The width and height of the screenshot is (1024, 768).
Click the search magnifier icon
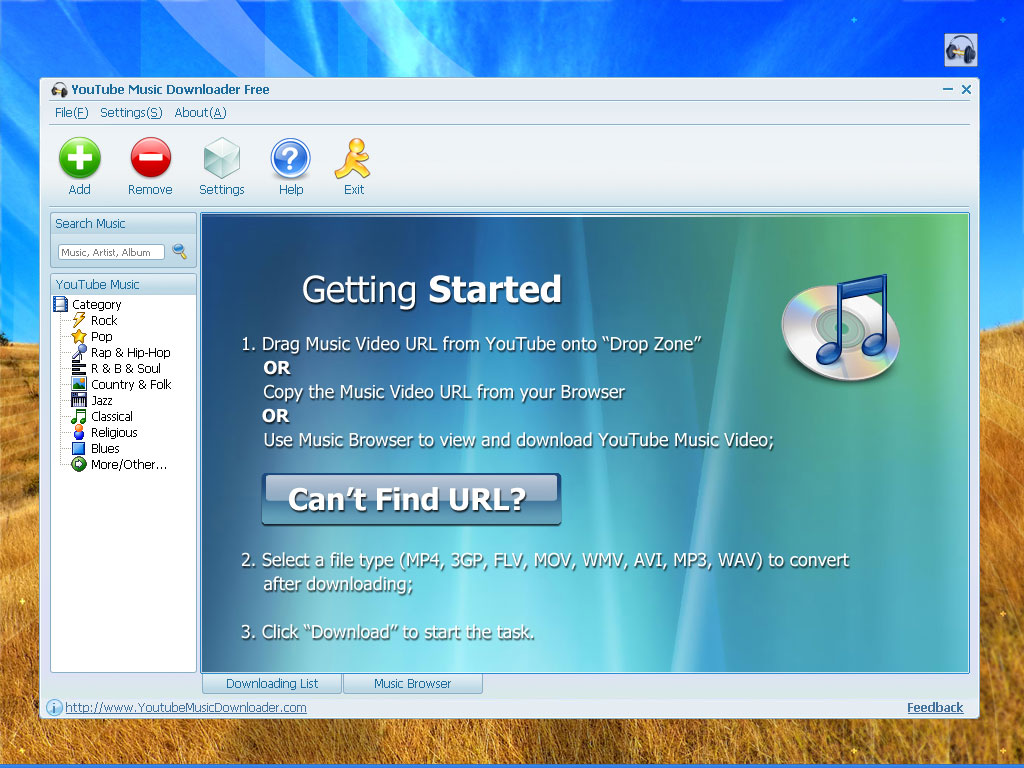[x=180, y=251]
